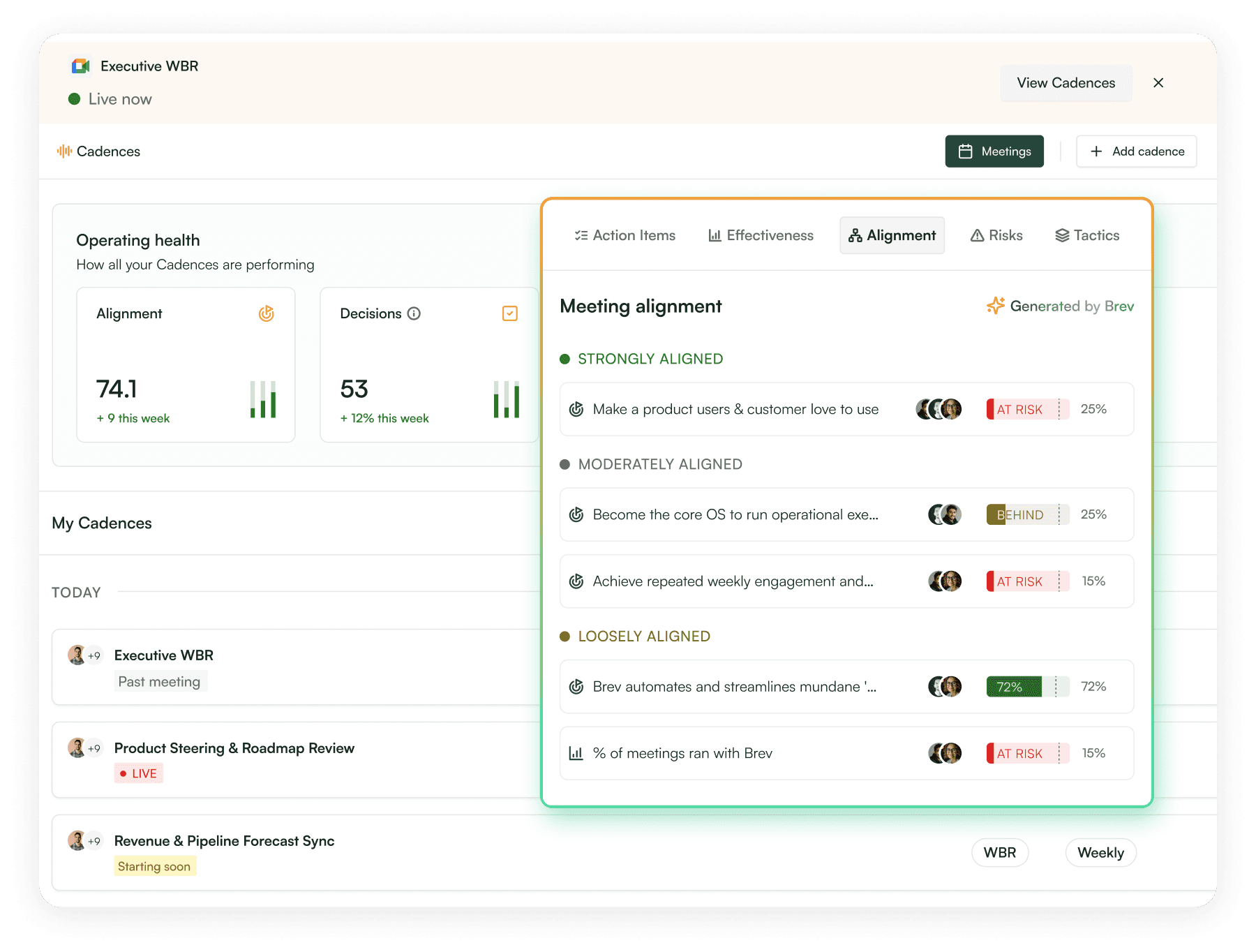The image size is (1256, 952).
Task: Click the Decisions count 53
Action: pos(354,389)
